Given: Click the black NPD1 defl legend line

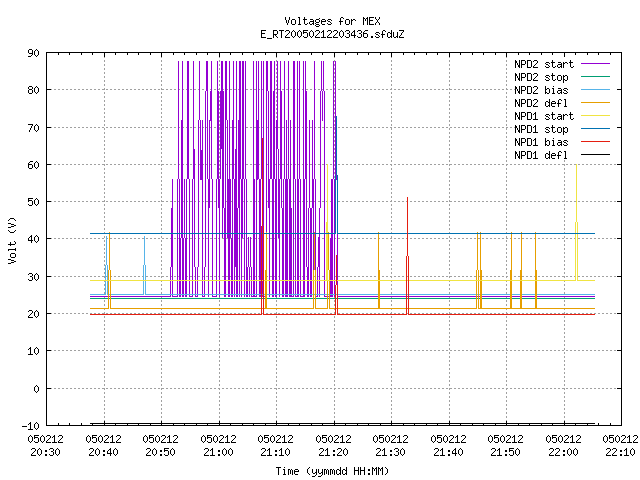Looking at the screenshot, I should click(x=595, y=155).
